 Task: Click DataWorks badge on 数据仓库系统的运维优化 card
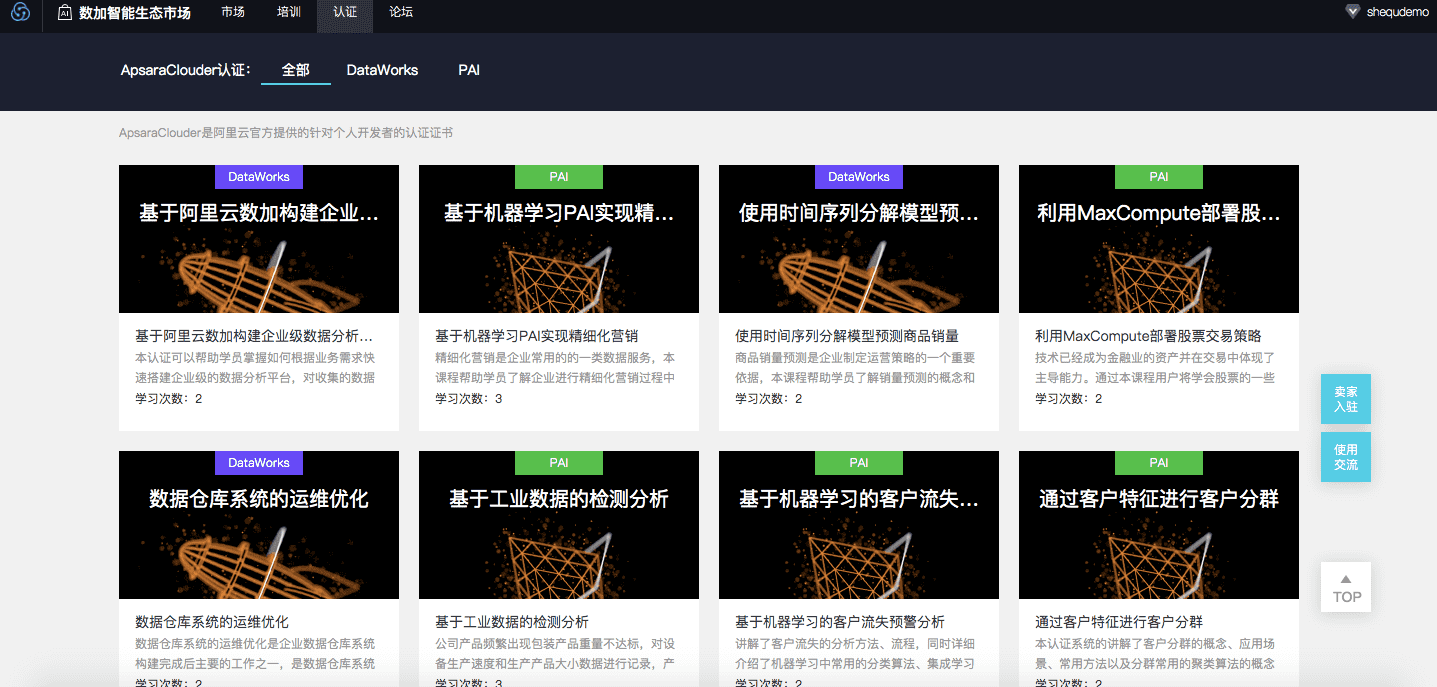[259, 463]
